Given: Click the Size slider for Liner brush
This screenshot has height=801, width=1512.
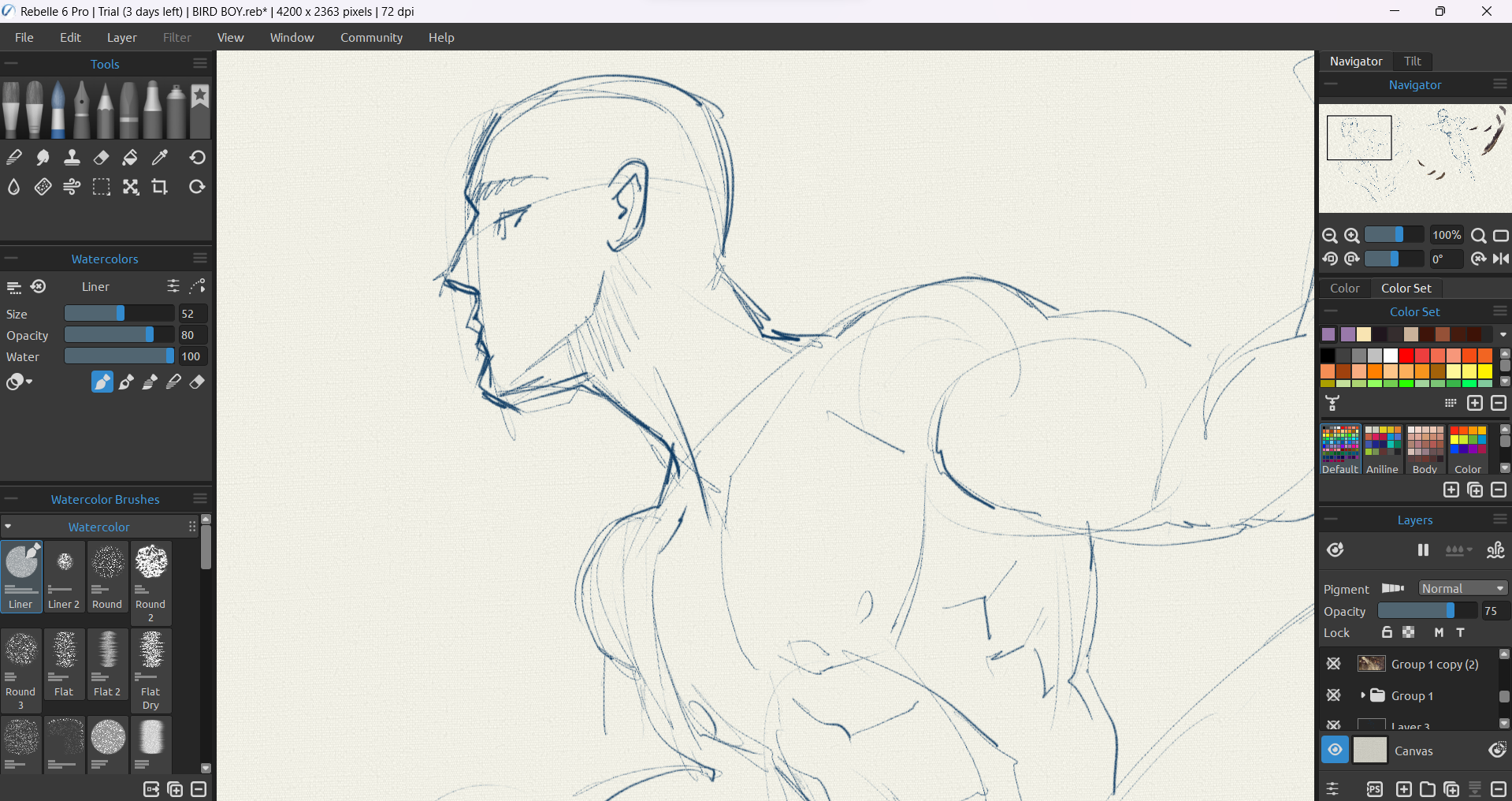Looking at the screenshot, I should pos(119,313).
